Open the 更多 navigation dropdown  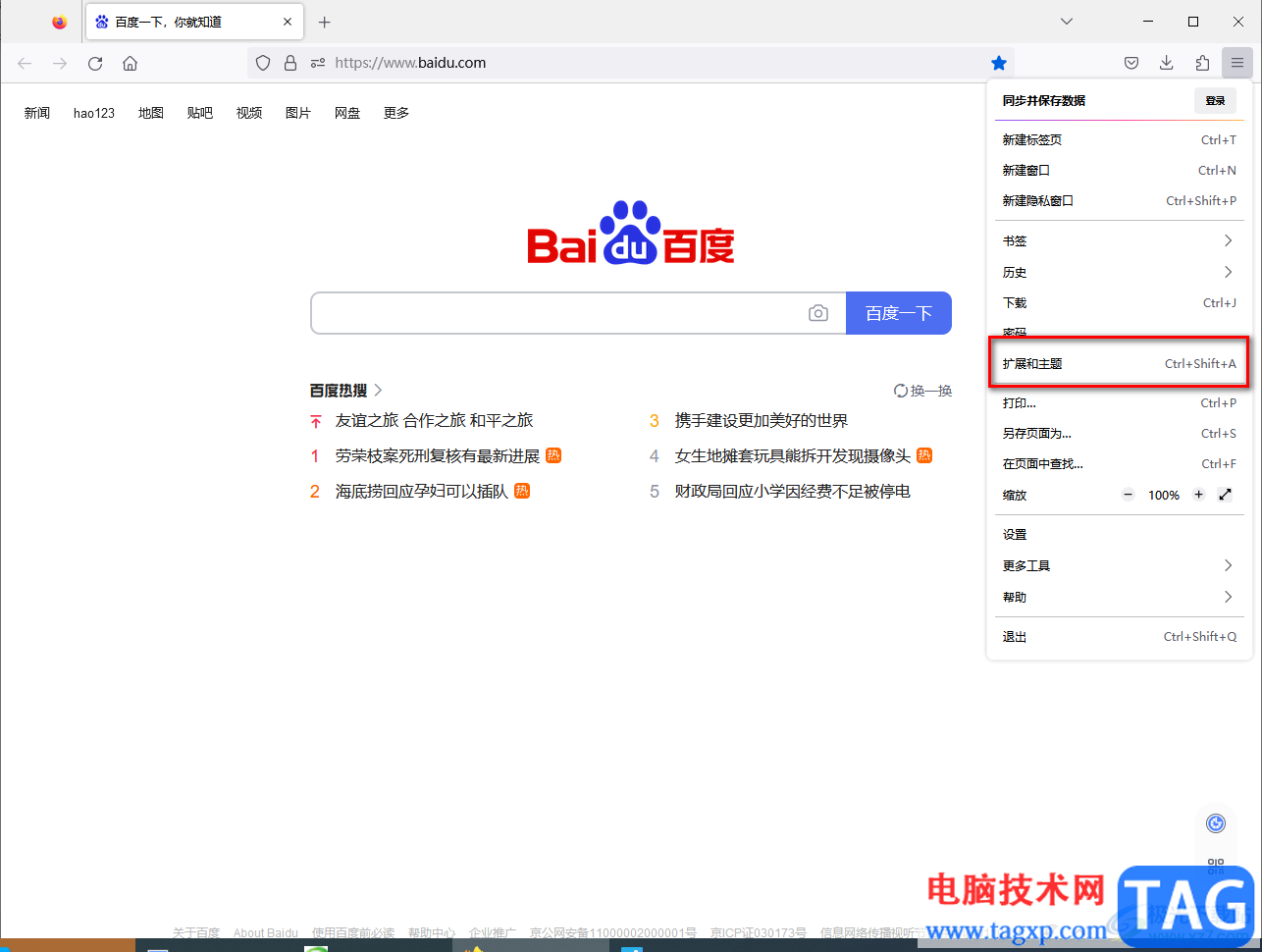396,113
